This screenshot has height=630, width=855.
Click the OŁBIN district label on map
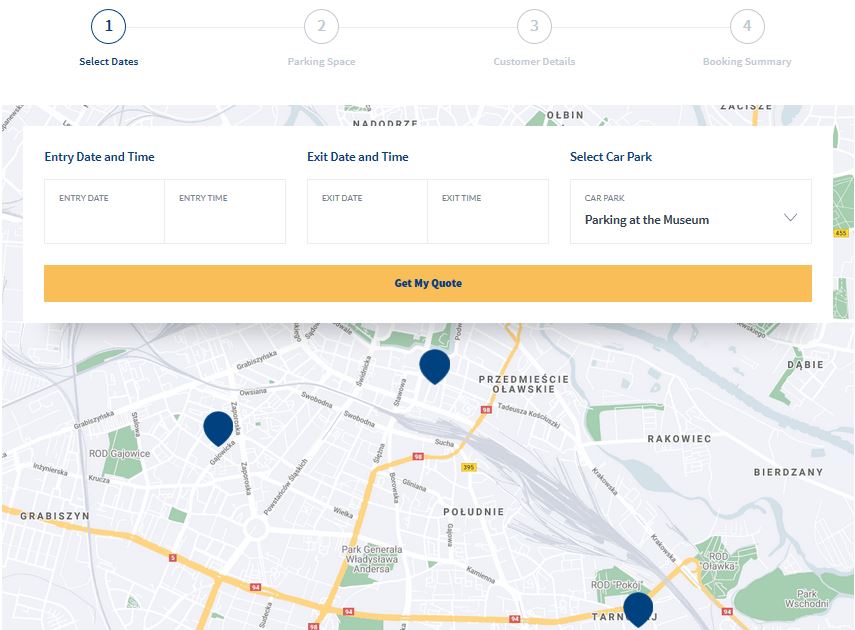pos(565,115)
